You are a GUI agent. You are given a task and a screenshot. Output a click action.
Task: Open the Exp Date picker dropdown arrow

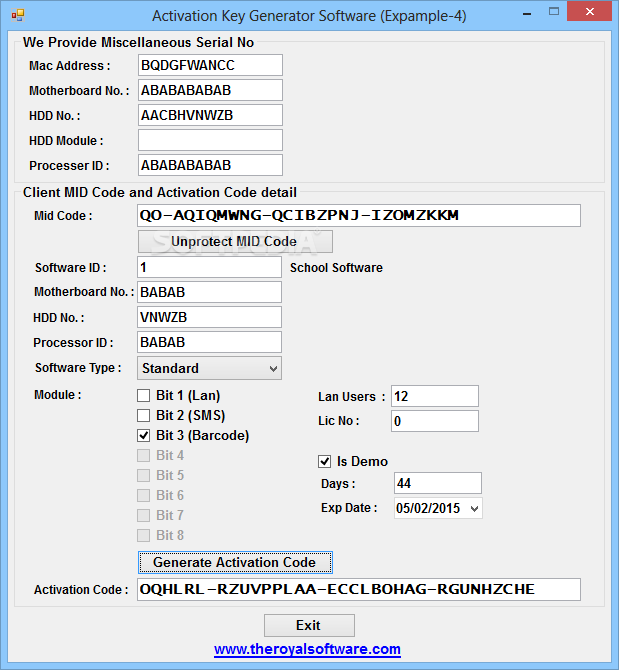(474, 508)
